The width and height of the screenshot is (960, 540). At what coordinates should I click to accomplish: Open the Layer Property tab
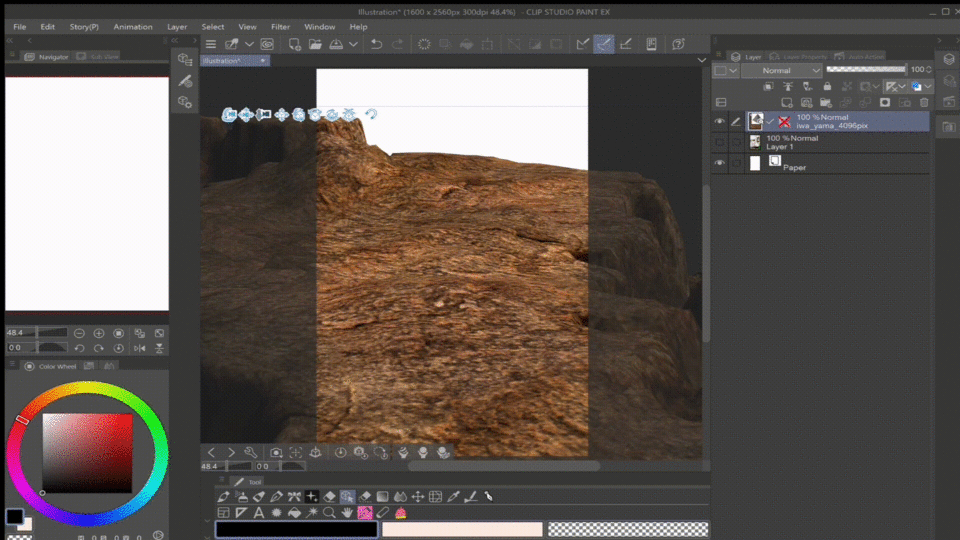coord(800,57)
